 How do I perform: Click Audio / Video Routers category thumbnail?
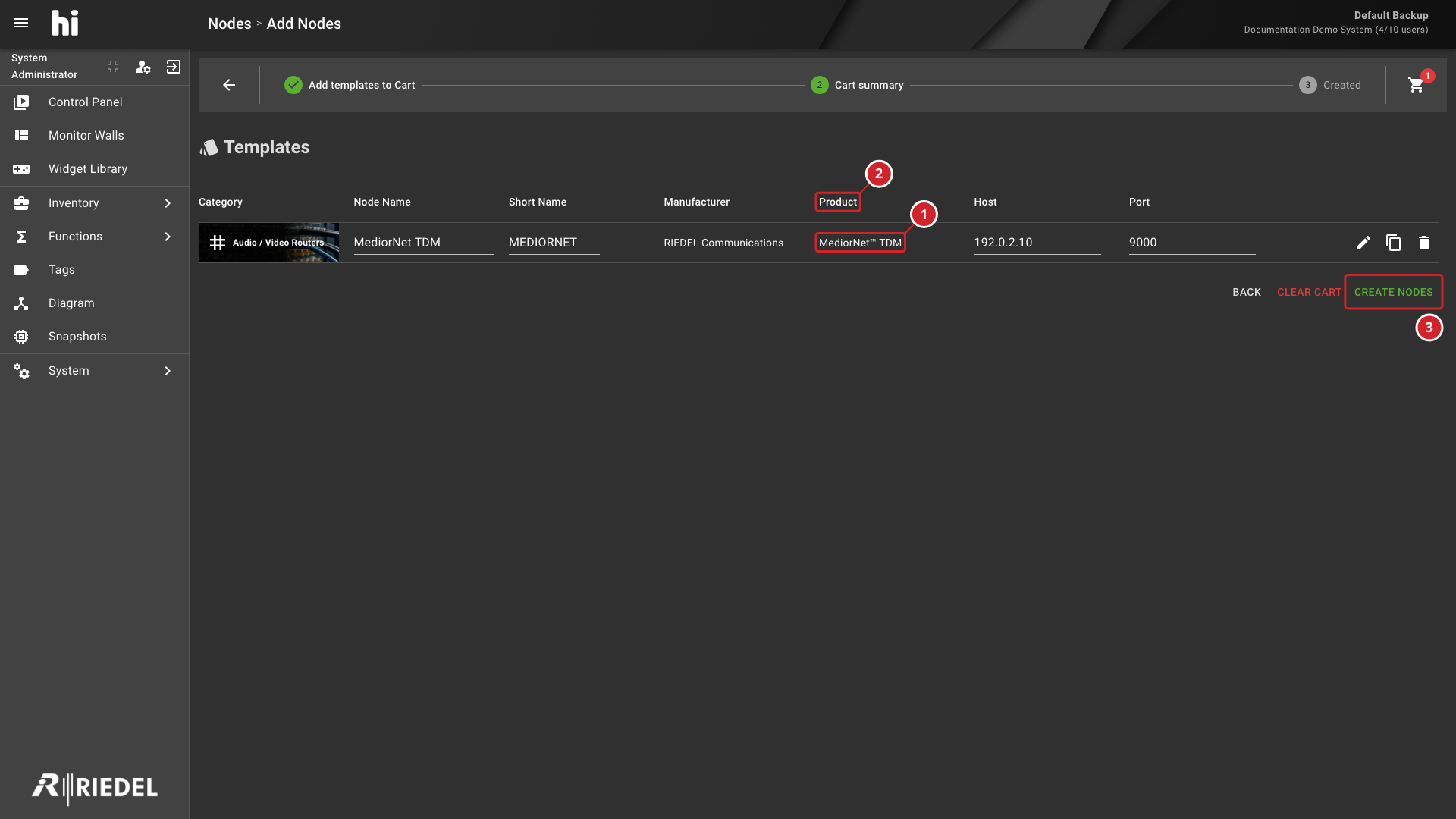tap(268, 243)
